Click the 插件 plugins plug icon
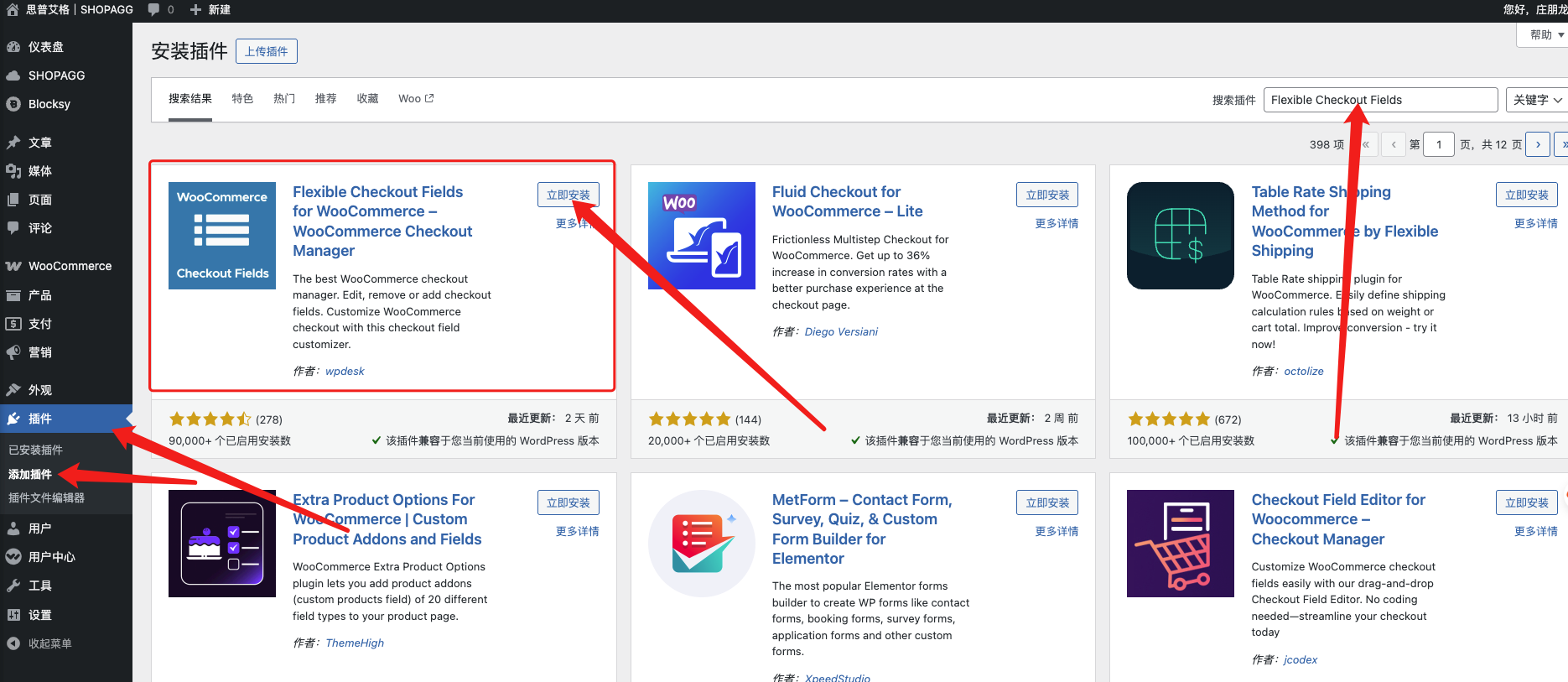This screenshot has height=682, width=1568. 13,419
